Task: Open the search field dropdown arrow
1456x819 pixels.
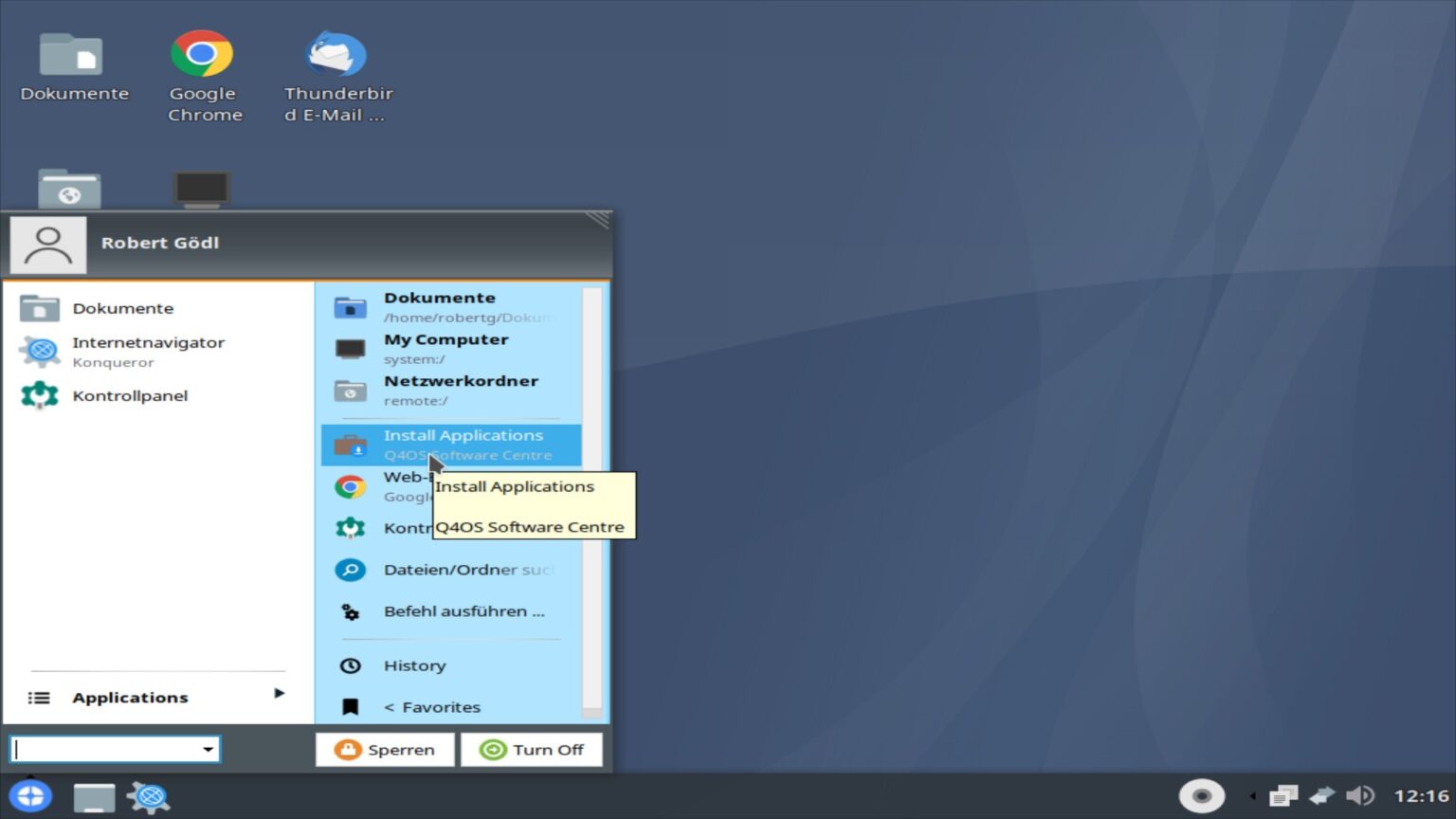Action: (208, 750)
